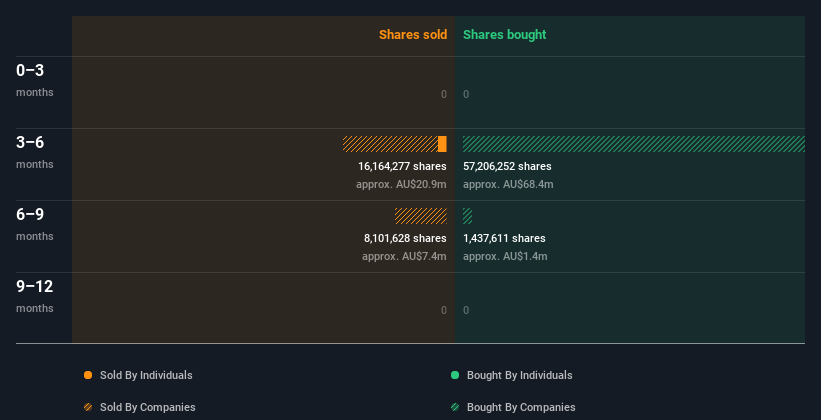Click the approx. AU$7.4m text

point(404,256)
